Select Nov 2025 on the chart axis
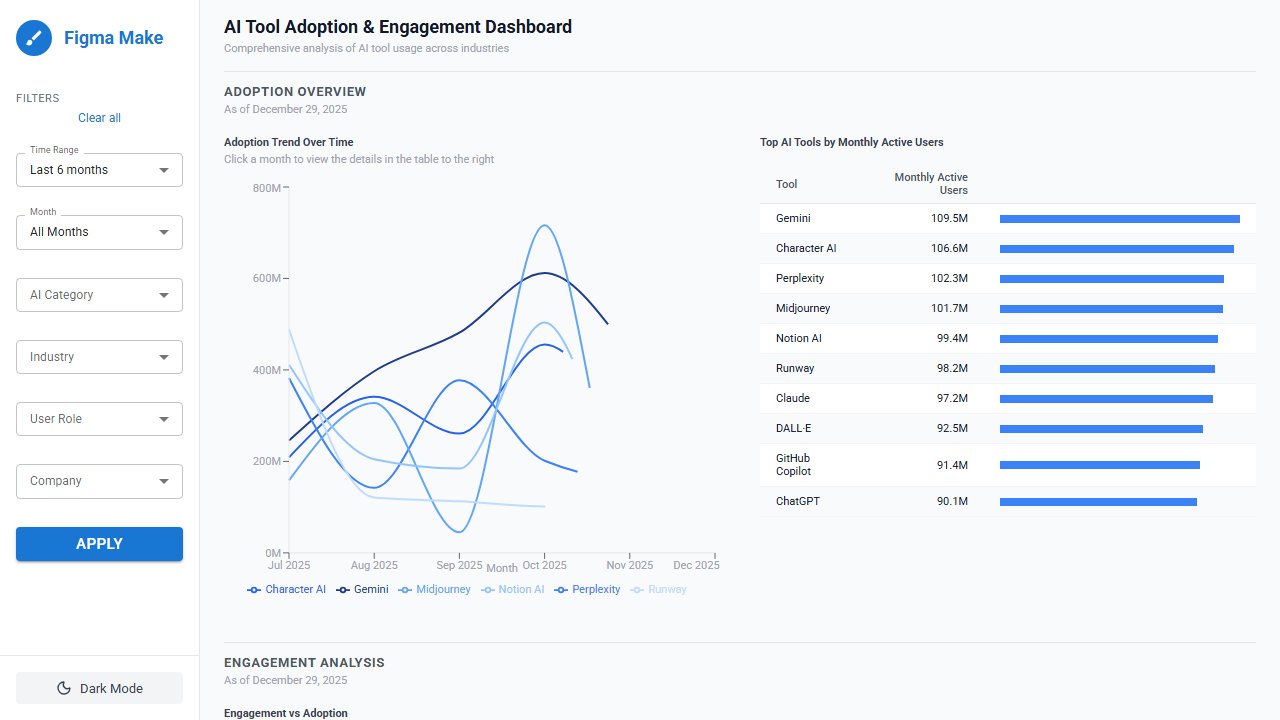This screenshot has height=720, width=1280. 630,566
